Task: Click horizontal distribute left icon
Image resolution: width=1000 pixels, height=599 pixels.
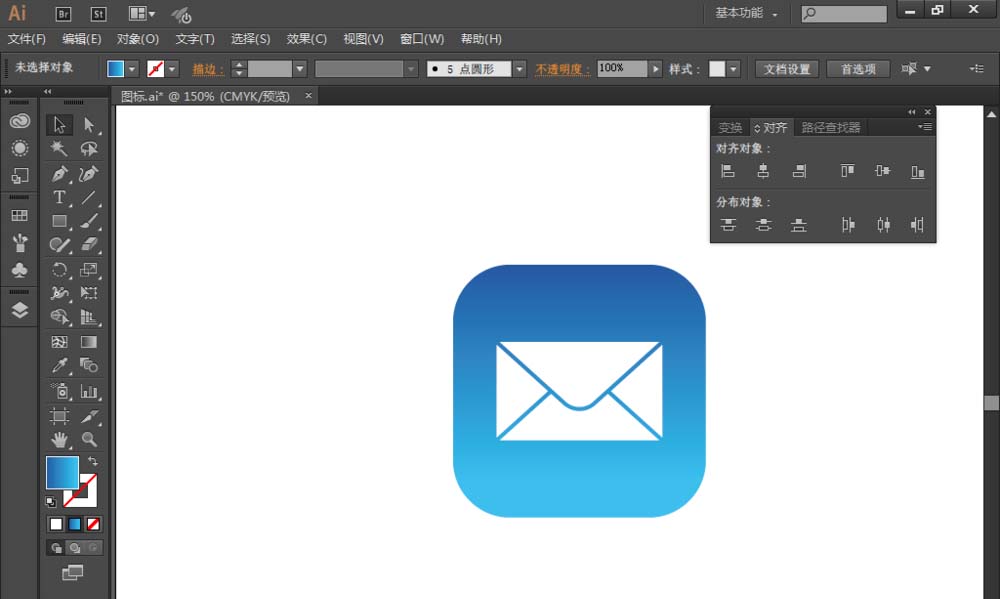Action: 848,225
